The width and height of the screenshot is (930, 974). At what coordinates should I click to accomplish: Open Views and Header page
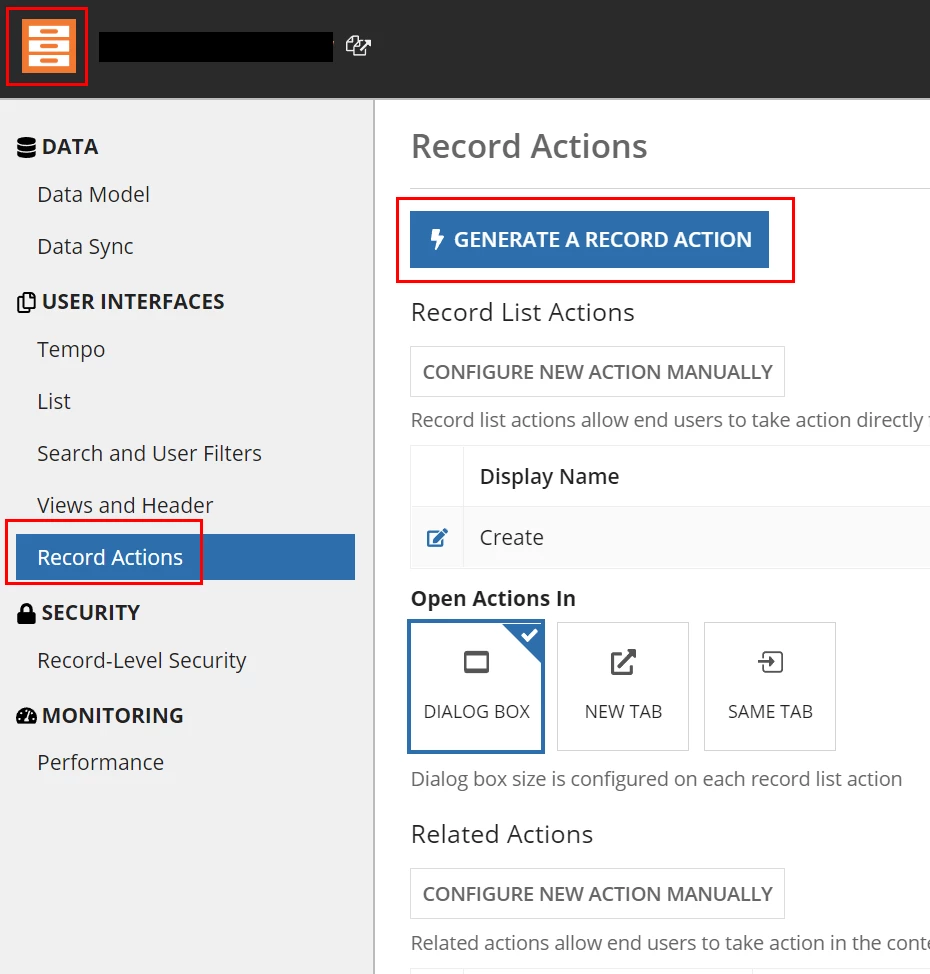coord(125,505)
